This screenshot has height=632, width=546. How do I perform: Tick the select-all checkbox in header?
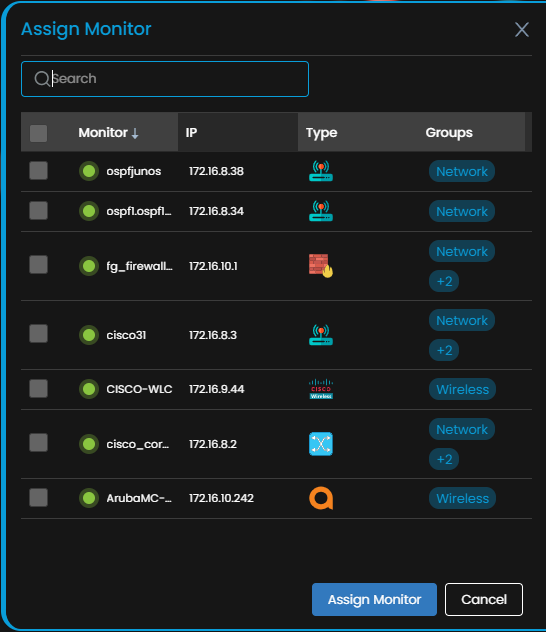point(39,133)
